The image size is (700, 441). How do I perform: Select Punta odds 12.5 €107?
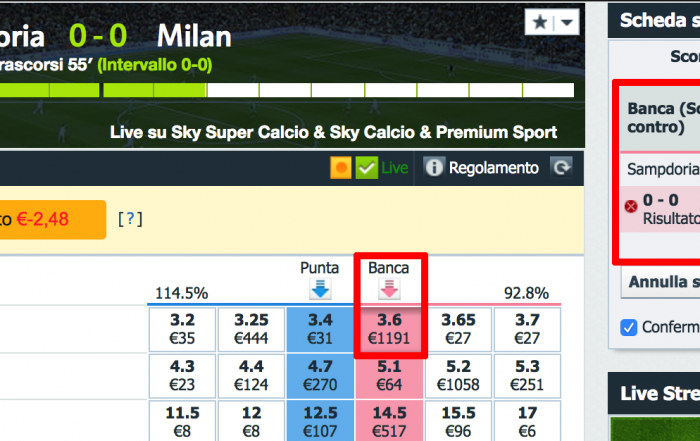click(320, 422)
